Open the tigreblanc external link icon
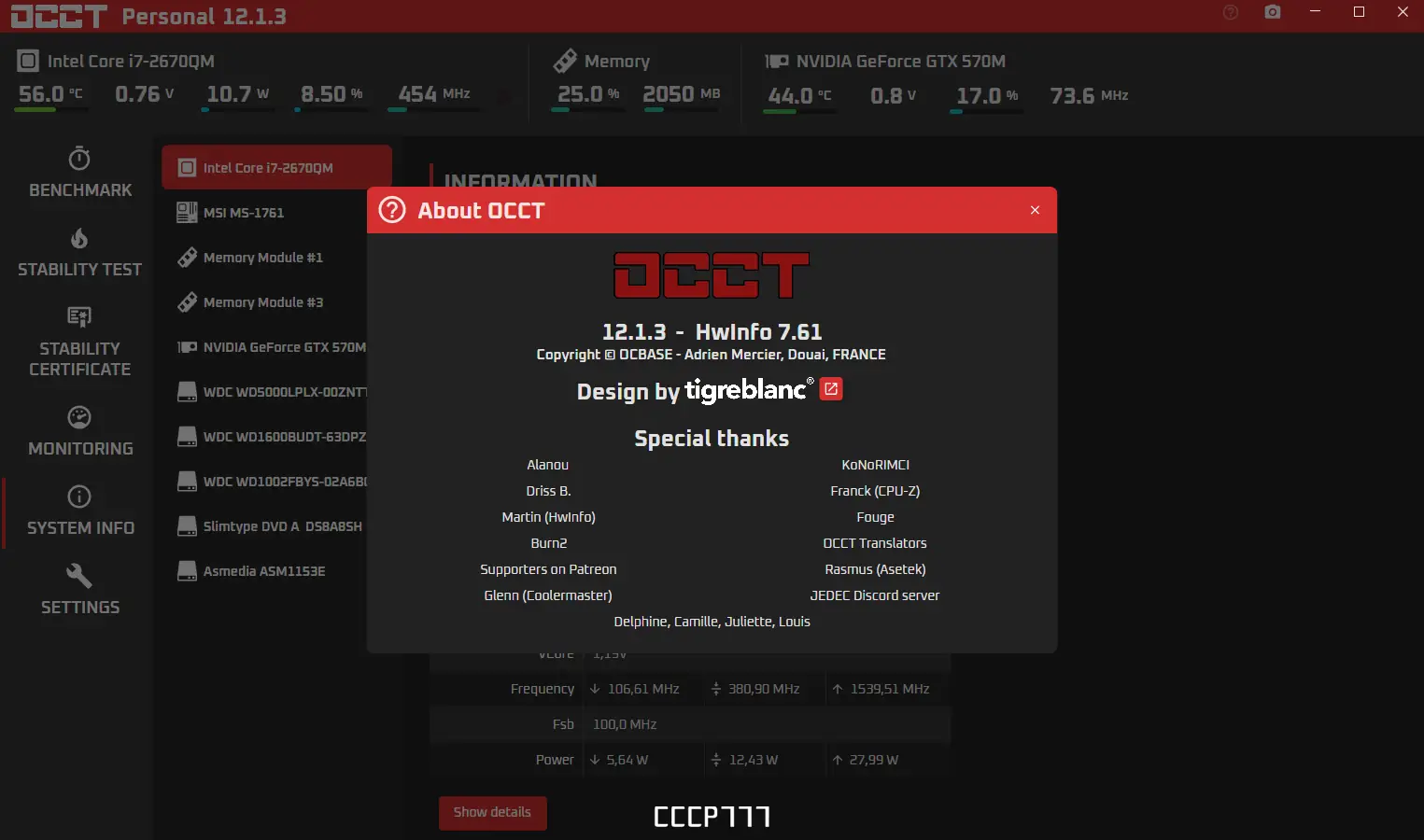 pyautogui.click(x=831, y=389)
